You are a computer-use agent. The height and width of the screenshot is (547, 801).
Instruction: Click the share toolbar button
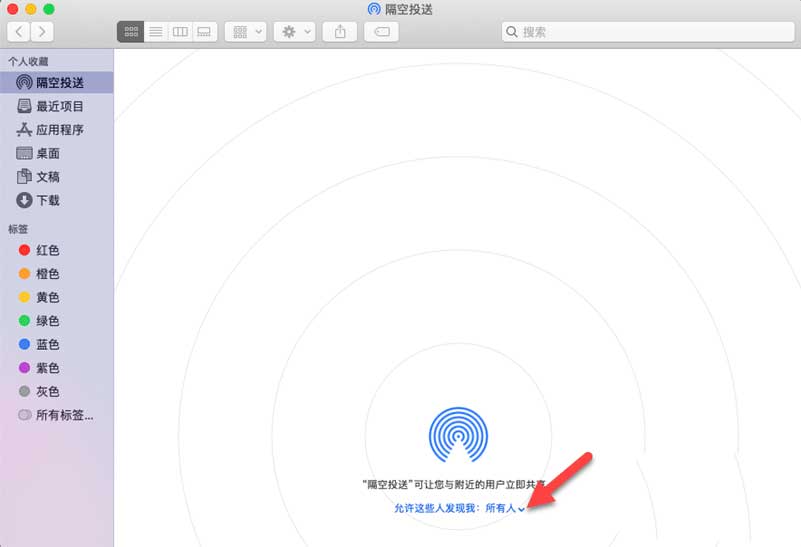point(340,32)
